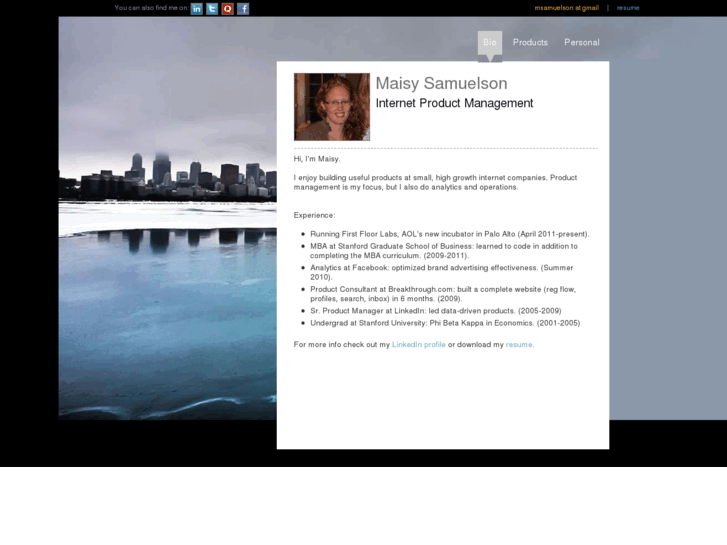727x545 pixels.
Task: Click the 'You can also find me on' text
Action: pos(151,8)
